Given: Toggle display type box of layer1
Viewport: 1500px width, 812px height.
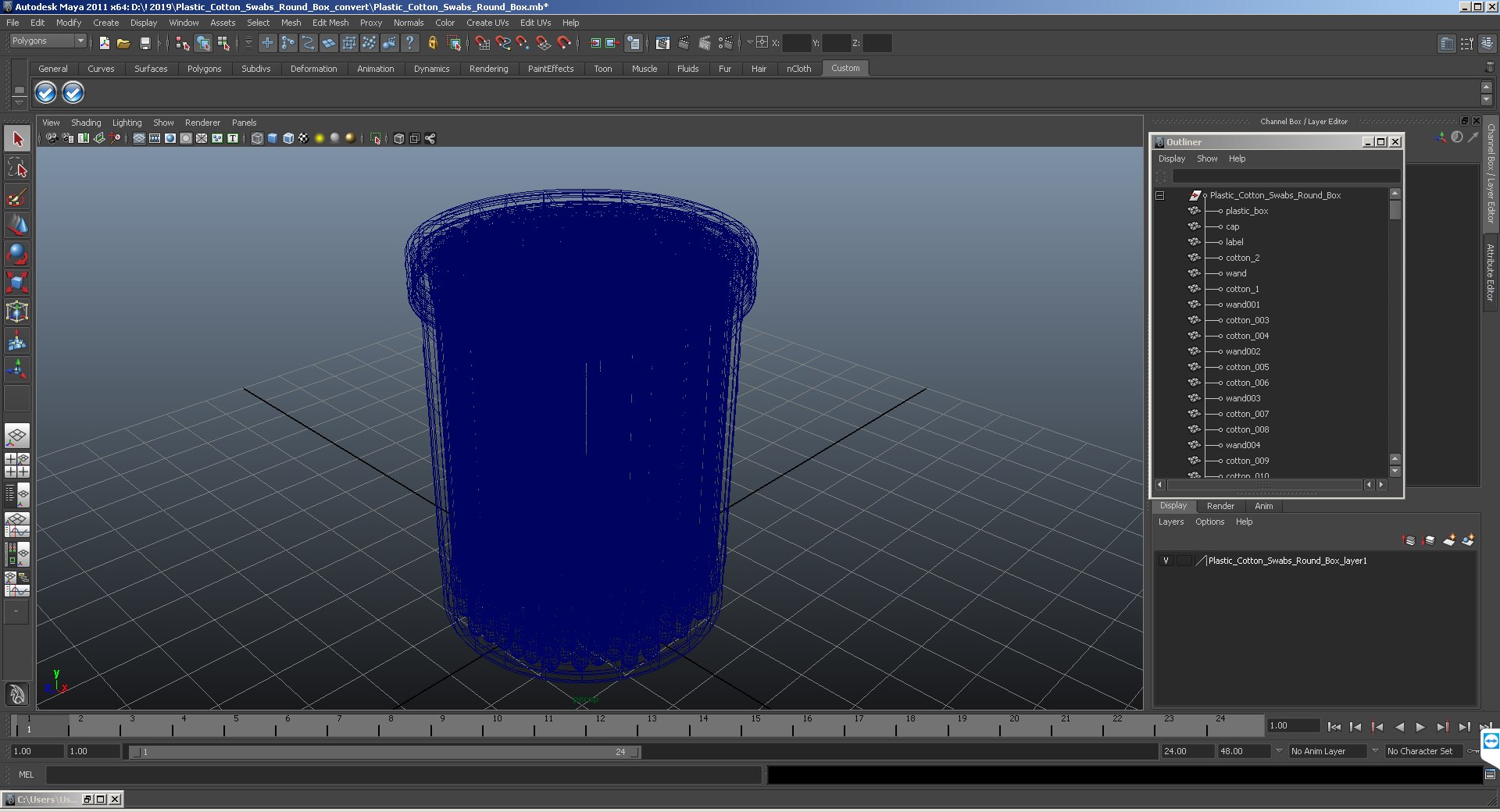Looking at the screenshot, I should coord(1184,561).
